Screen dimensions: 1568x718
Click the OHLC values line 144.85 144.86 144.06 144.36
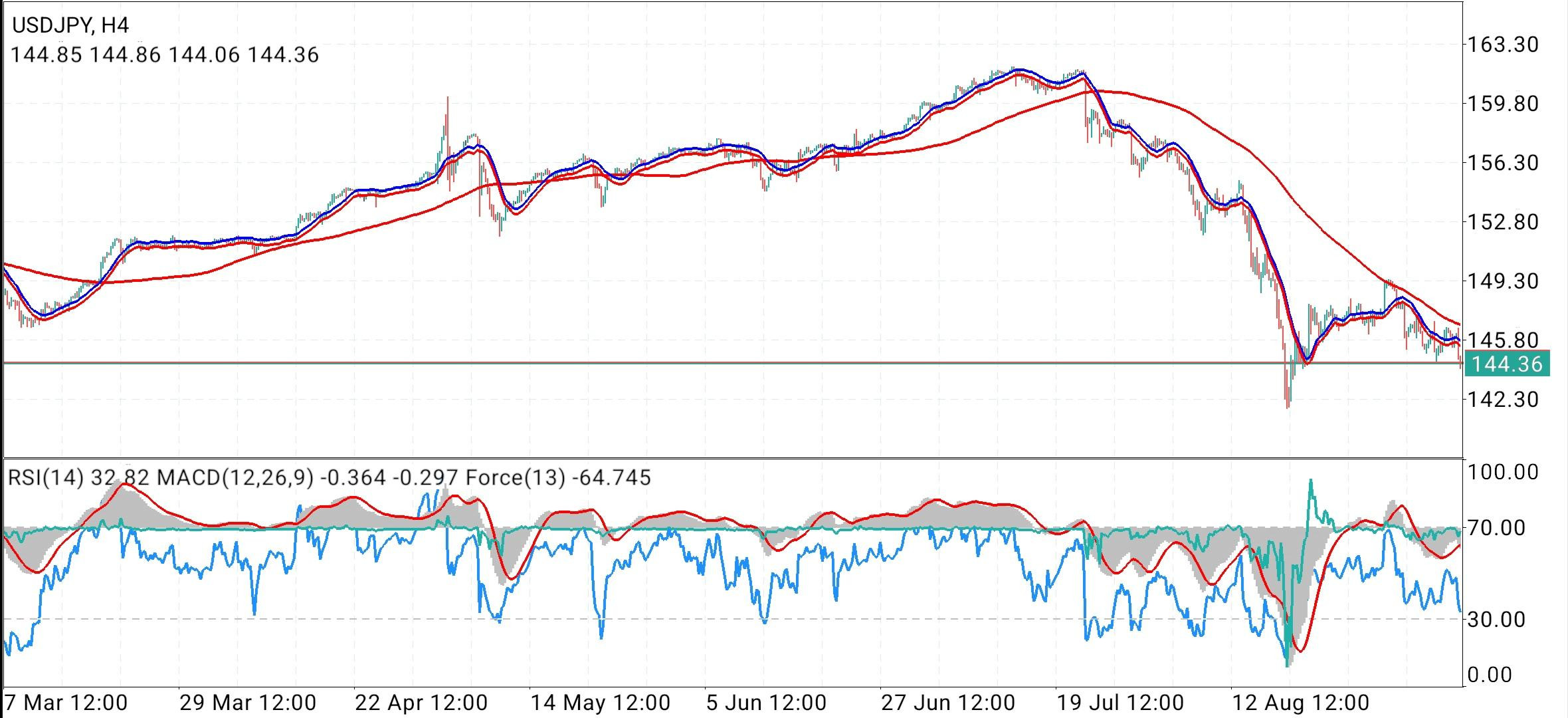pyautogui.click(x=165, y=55)
